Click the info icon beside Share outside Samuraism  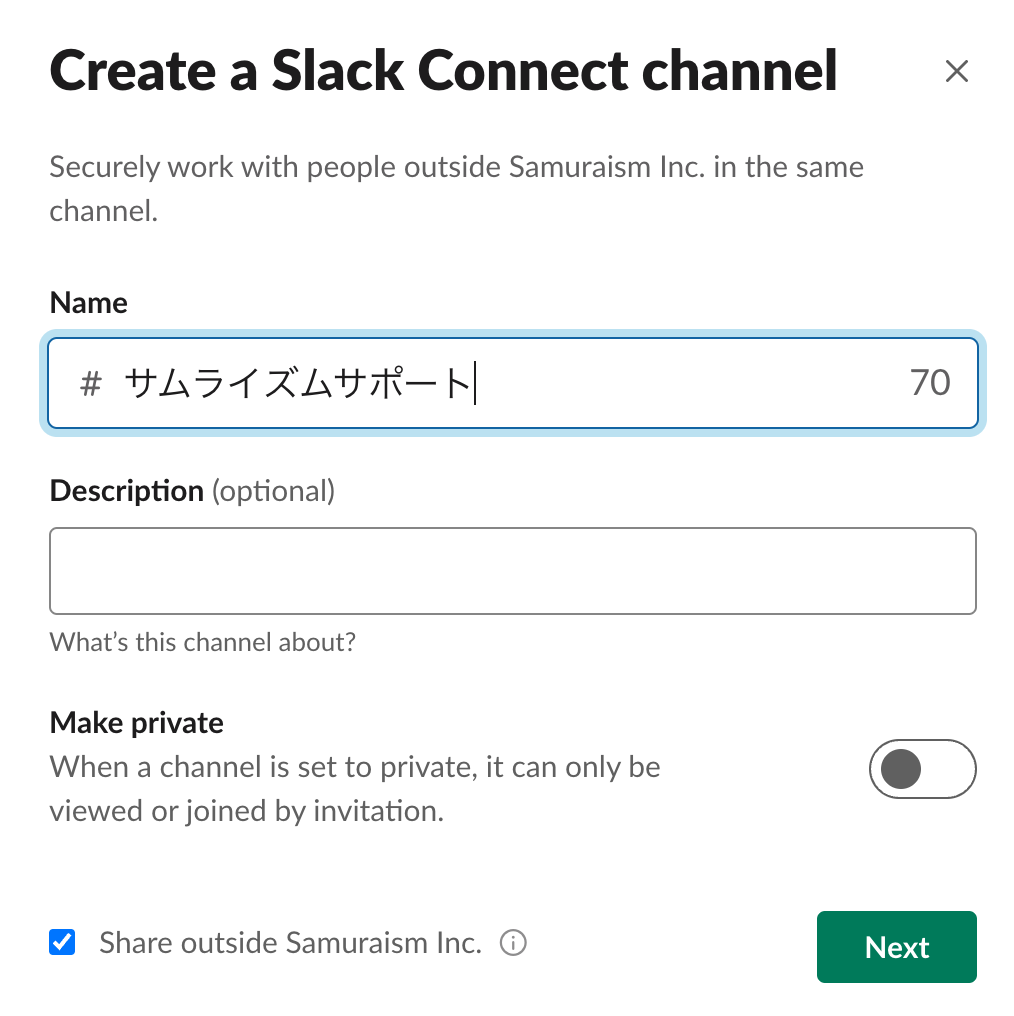pyautogui.click(x=513, y=942)
